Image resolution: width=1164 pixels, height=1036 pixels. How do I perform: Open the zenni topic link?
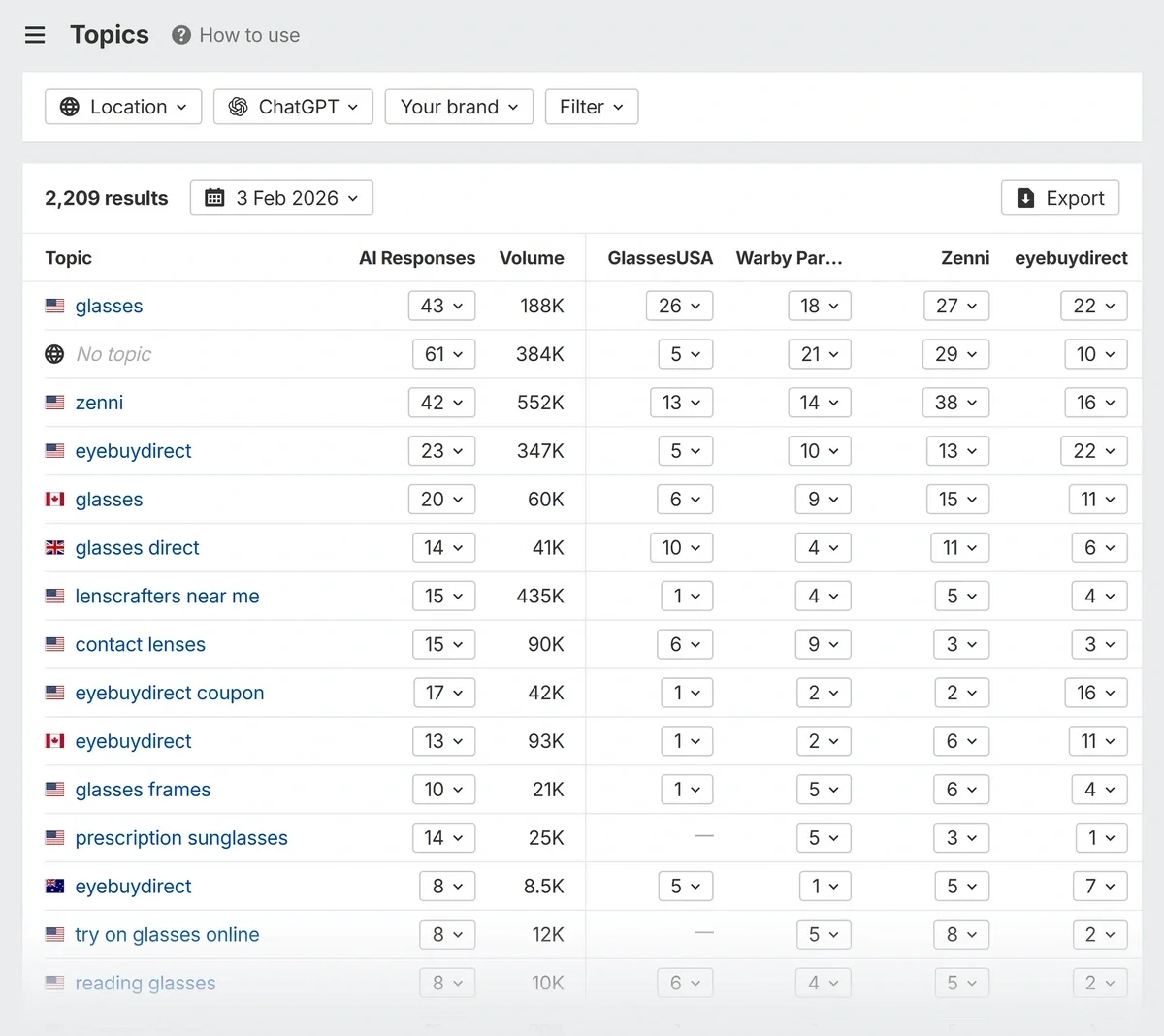(x=99, y=402)
